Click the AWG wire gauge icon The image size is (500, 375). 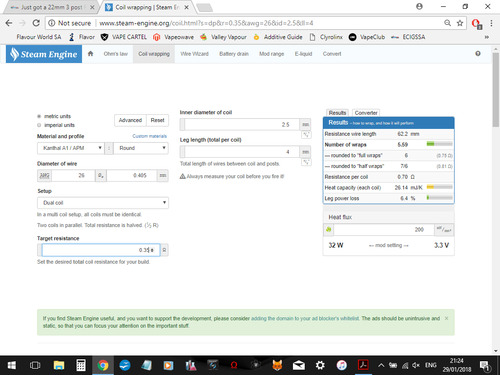point(44,175)
